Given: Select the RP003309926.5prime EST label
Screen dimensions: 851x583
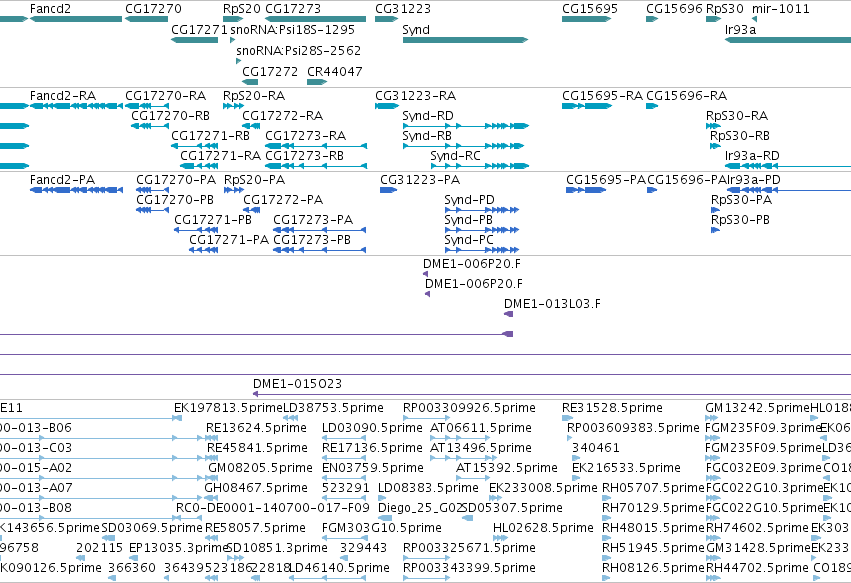Looking at the screenshot, I should point(469,408).
